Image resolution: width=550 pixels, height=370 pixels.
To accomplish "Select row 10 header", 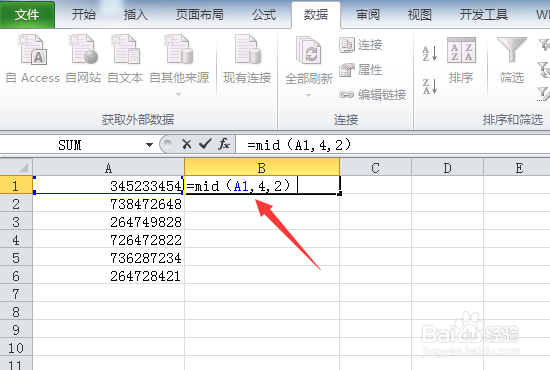I will click(x=16, y=348).
